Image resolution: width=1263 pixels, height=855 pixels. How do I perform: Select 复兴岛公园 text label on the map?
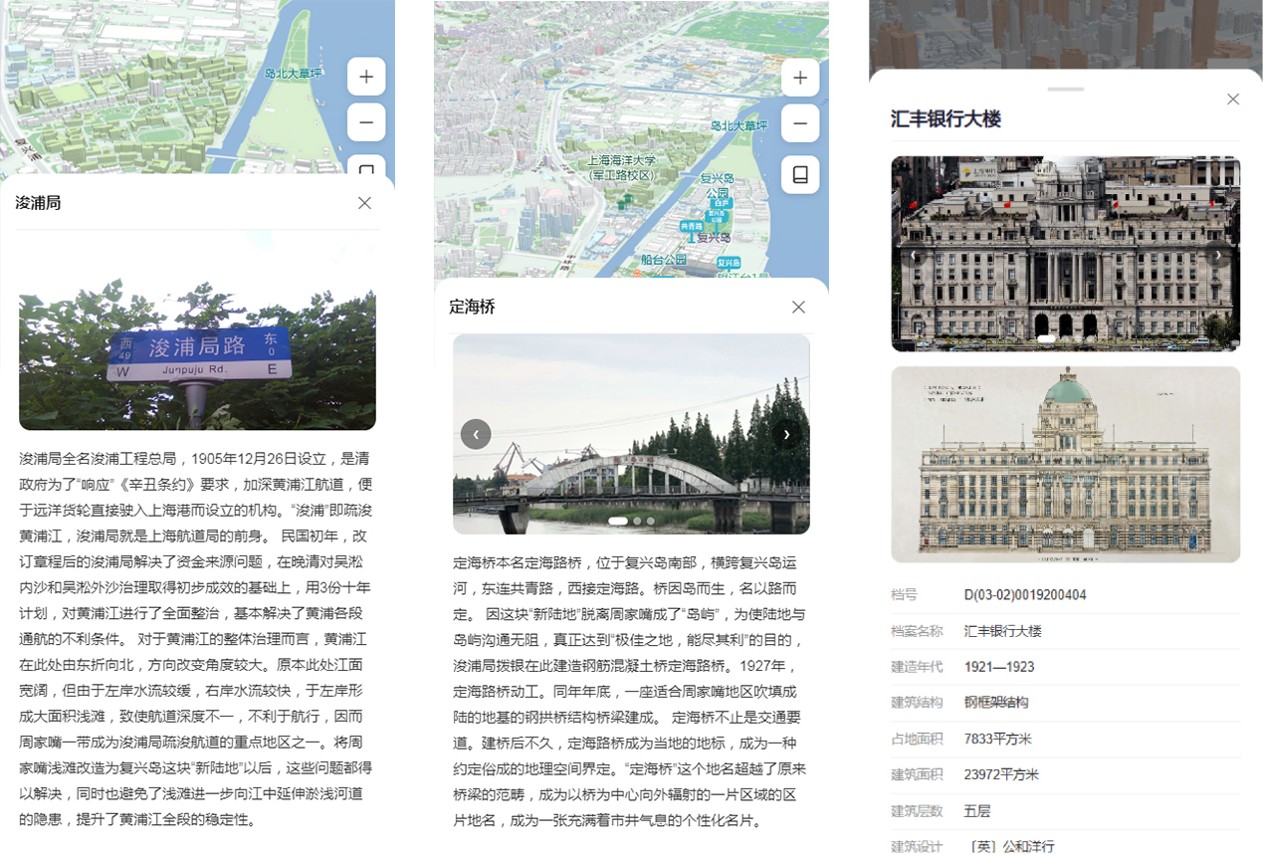pos(716,185)
